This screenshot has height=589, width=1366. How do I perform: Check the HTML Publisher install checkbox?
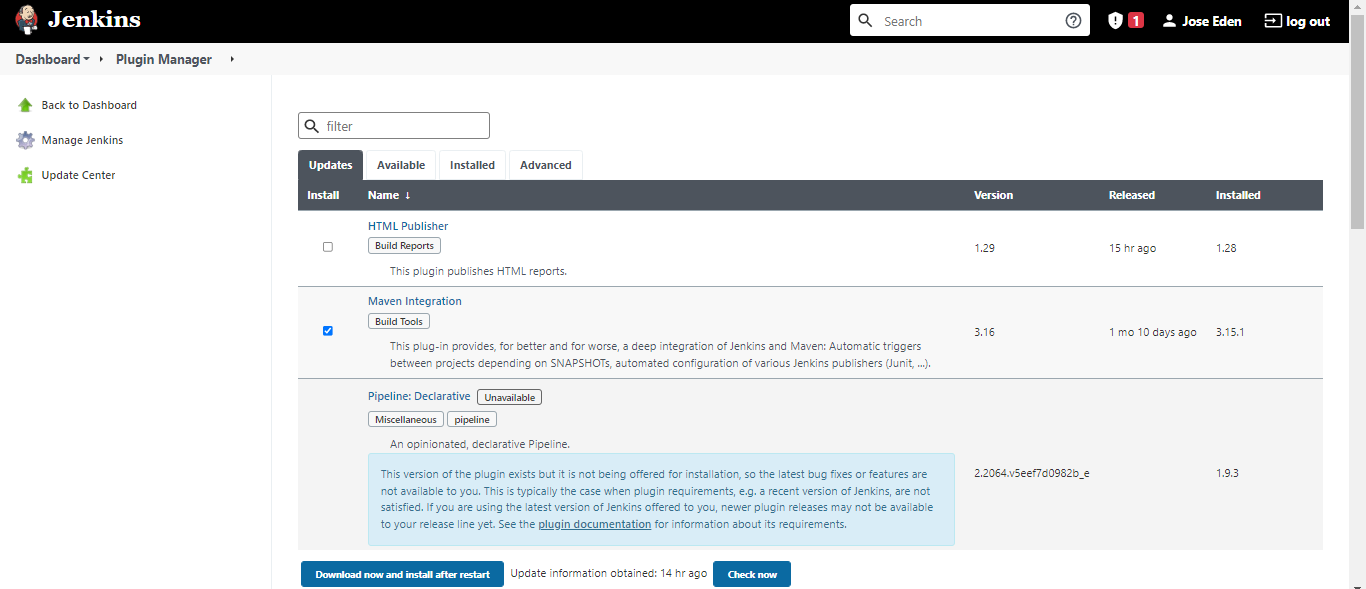(x=328, y=247)
